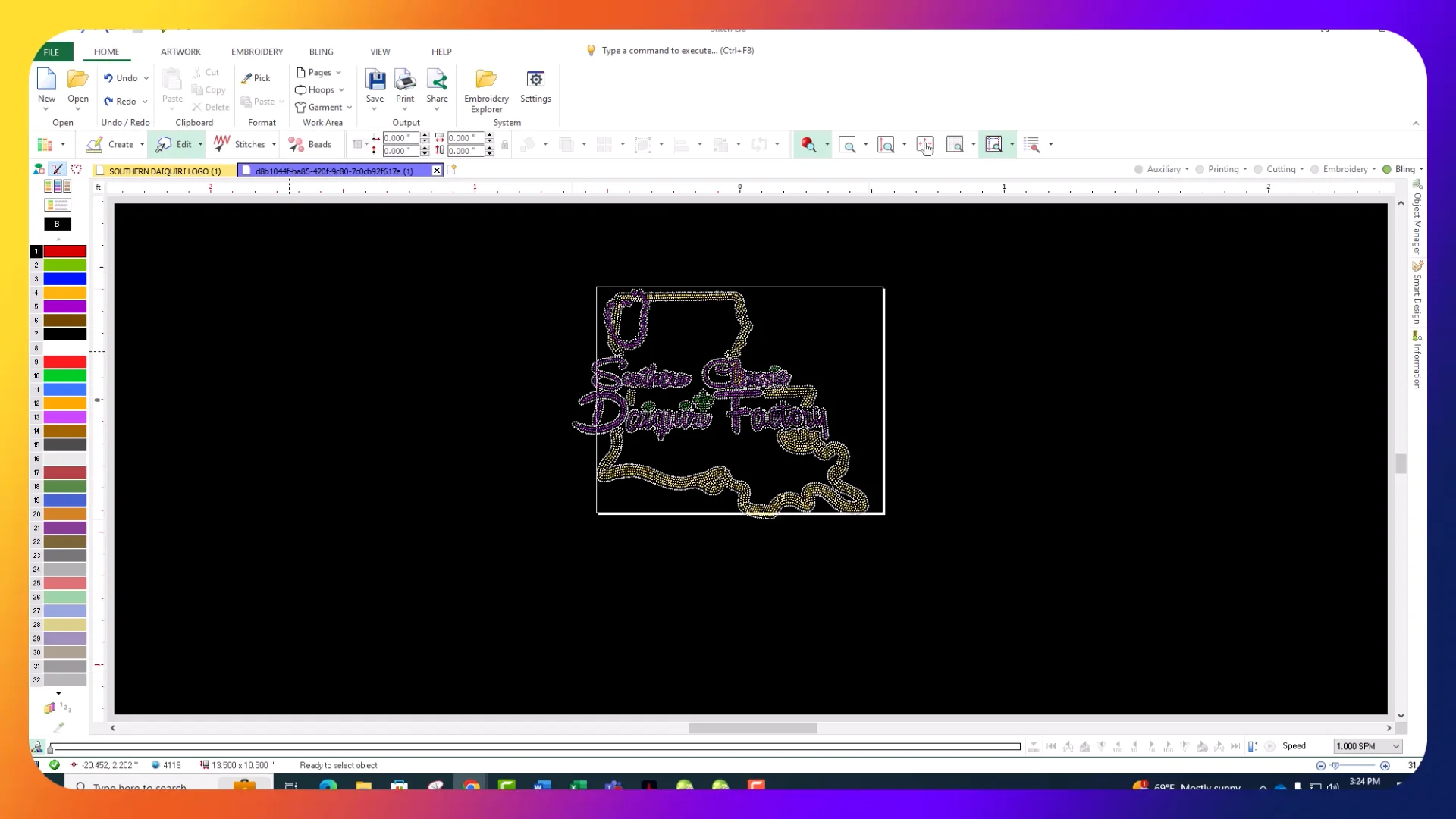This screenshot has height=819, width=1456.
Task: Toggle the Embroidery layer indicator
Action: [1315, 169]
